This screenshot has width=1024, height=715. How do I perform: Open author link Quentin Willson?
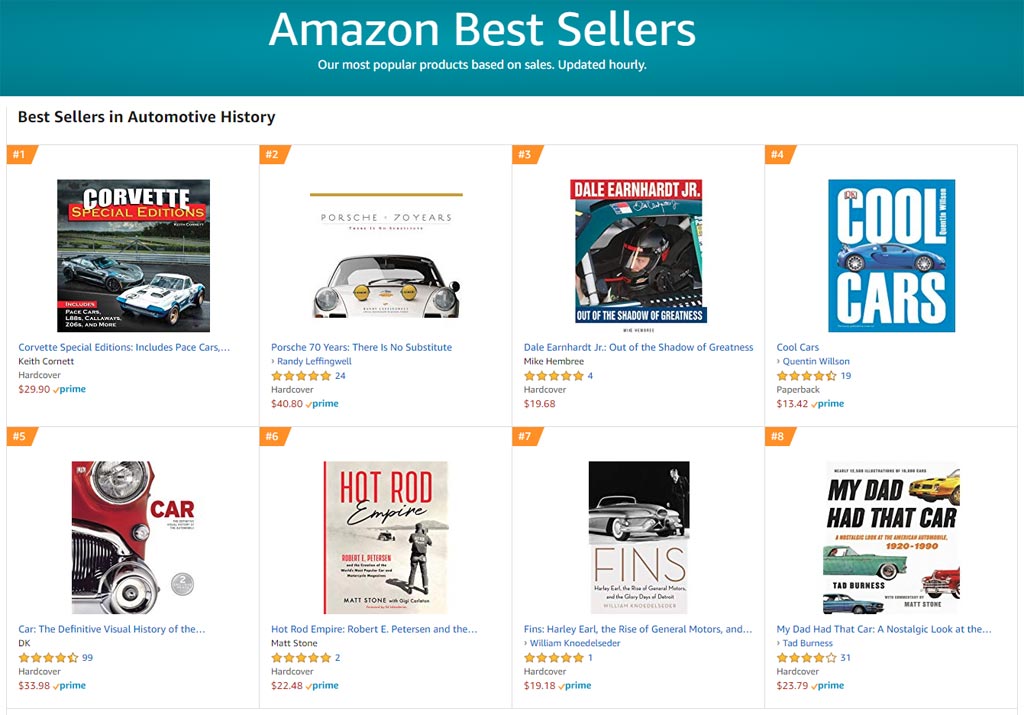pyautogui.click(x=817, y=361)
